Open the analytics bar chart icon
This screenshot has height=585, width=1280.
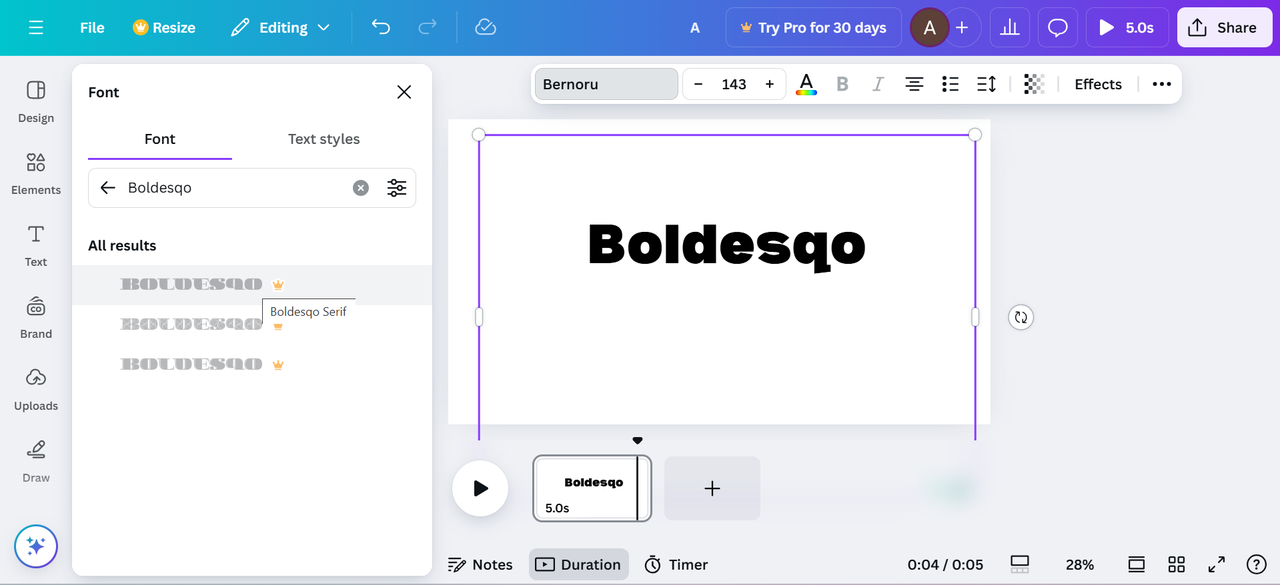(1010, 28)
